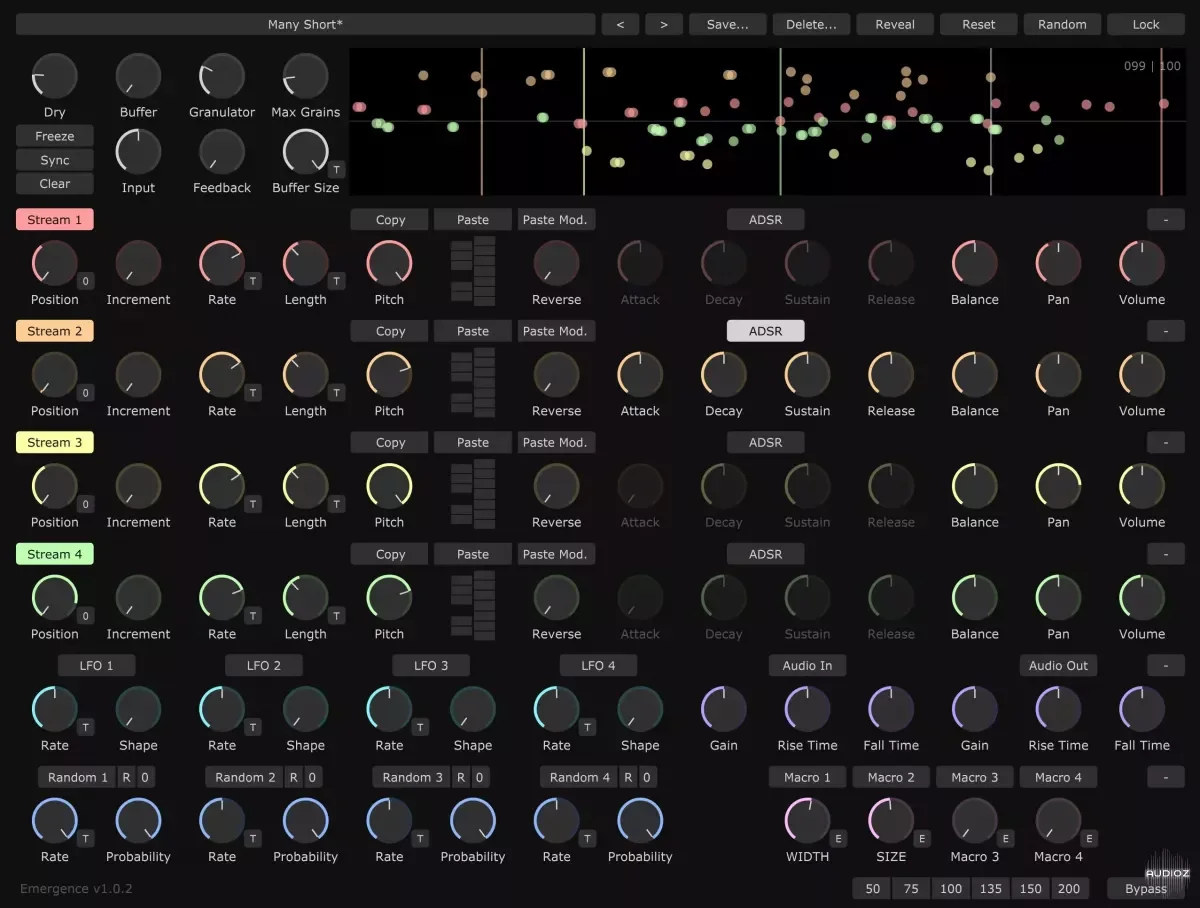Set the UI scale to 135
This screenshot has width=1200, height=908.
[991, 888]
